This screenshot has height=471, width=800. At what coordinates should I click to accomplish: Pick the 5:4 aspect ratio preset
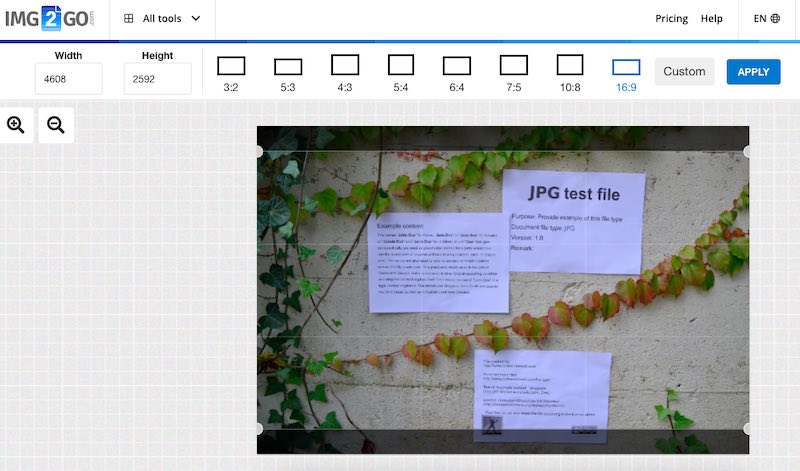point(401,67)
